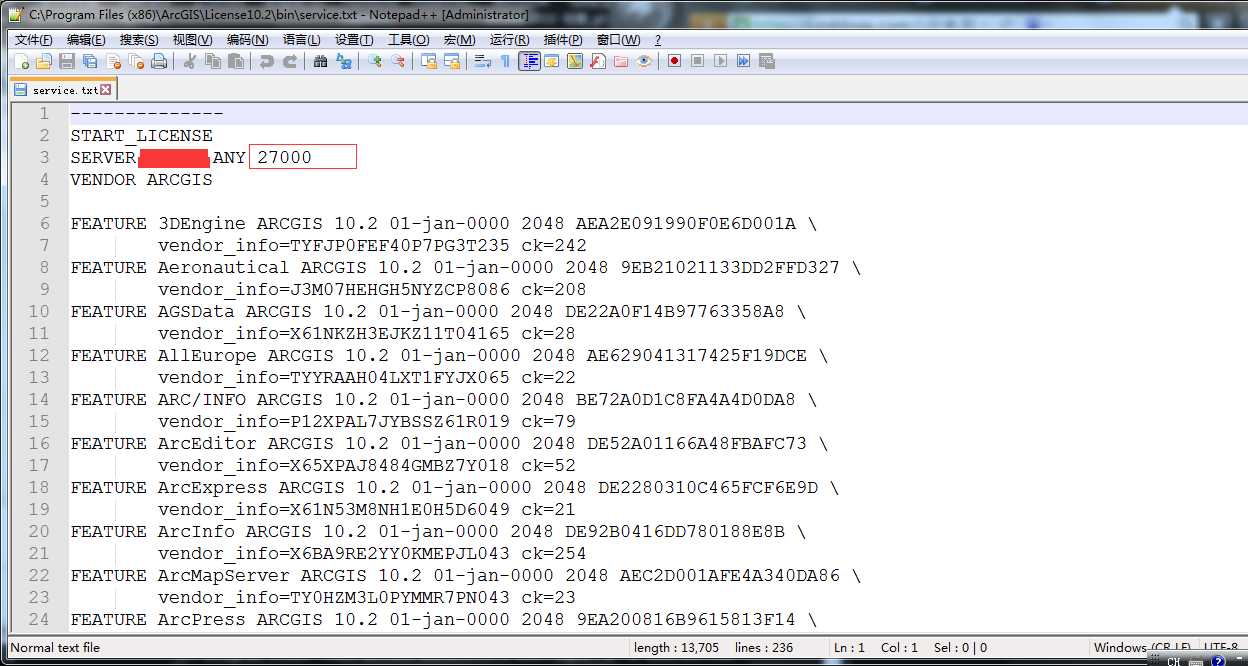Toggle synchronized horizontal scrolling icon

[x=451, y=61]
